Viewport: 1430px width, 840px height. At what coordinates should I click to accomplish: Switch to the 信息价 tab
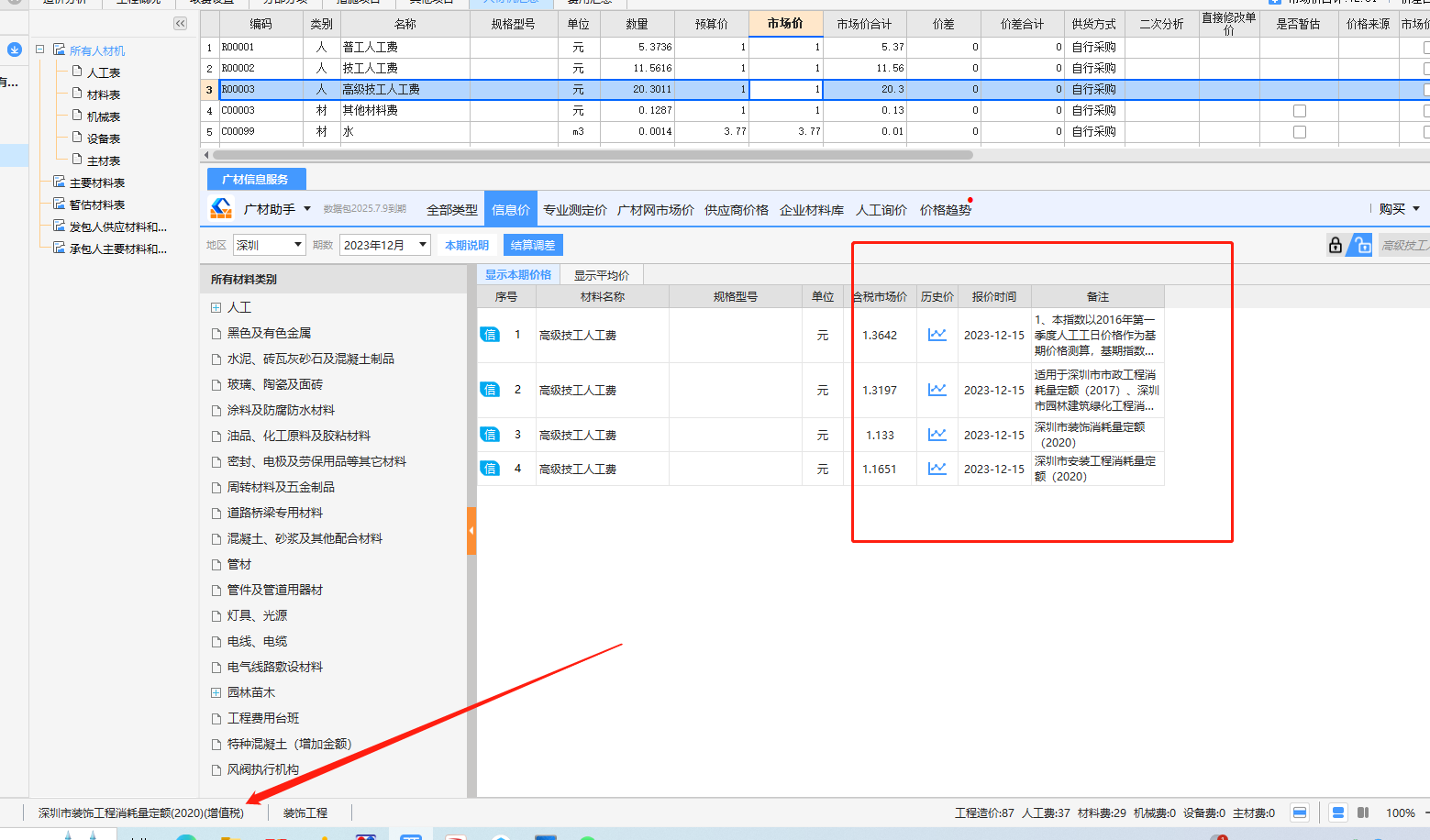[511, 210]
